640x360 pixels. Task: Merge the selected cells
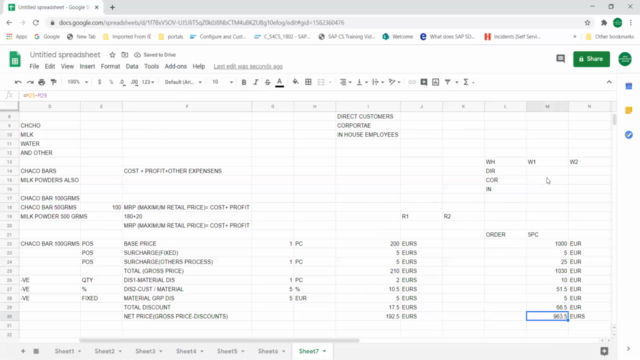click(321, 82)
